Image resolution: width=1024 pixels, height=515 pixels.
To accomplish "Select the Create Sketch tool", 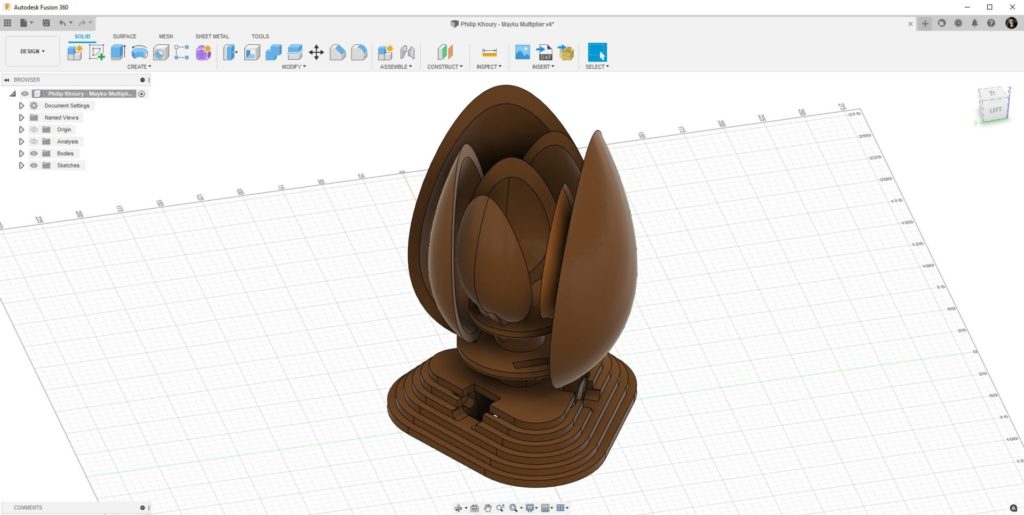I will 97,52.
